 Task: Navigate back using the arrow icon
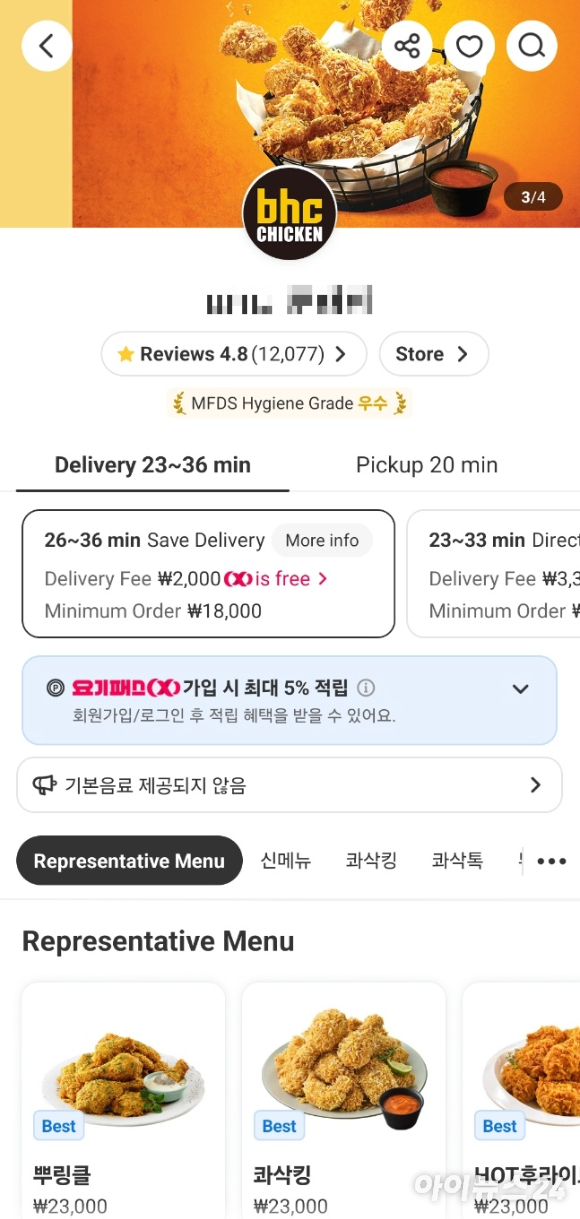point(46,45)
